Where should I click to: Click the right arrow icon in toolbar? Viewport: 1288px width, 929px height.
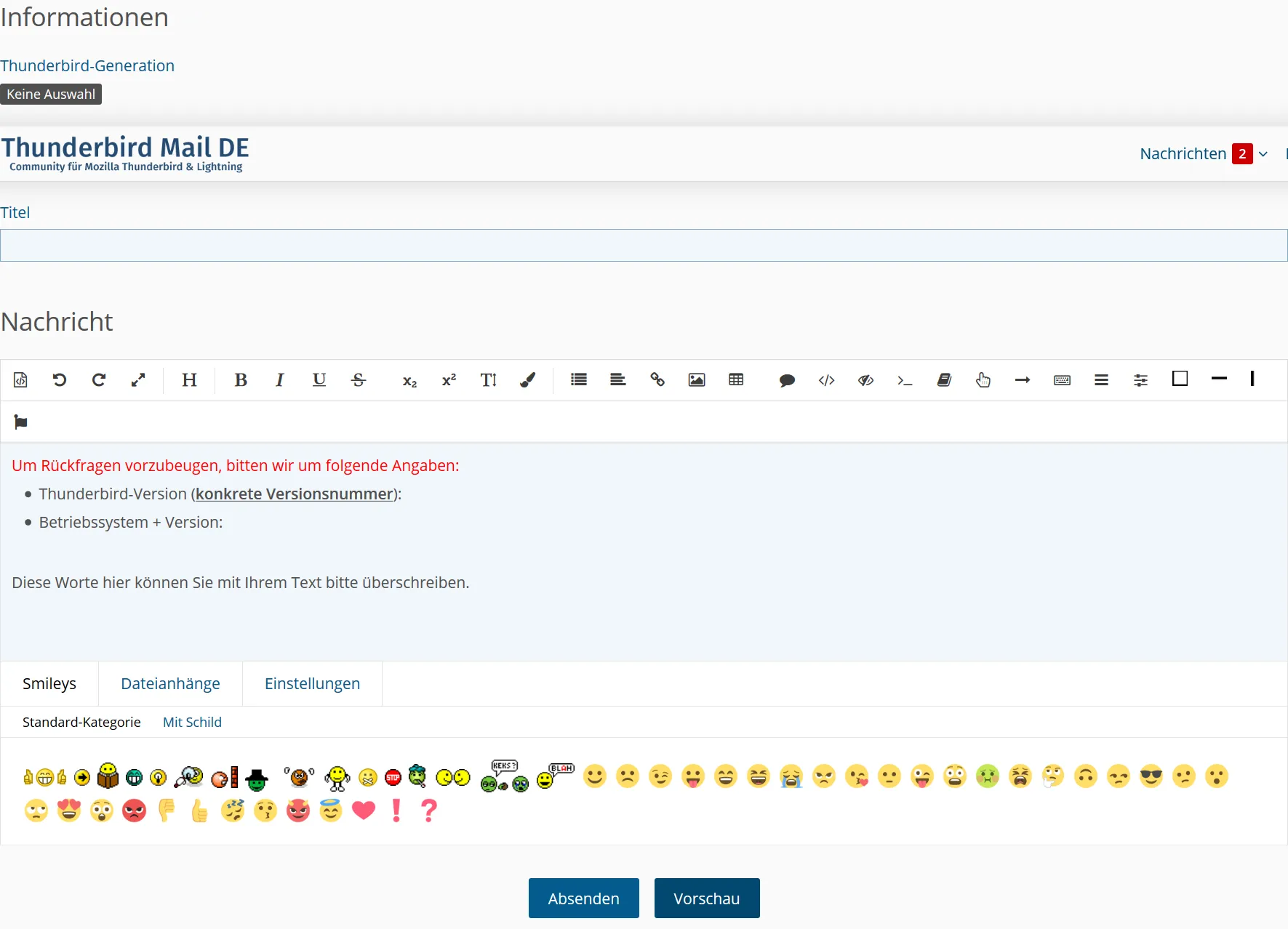1023,380
